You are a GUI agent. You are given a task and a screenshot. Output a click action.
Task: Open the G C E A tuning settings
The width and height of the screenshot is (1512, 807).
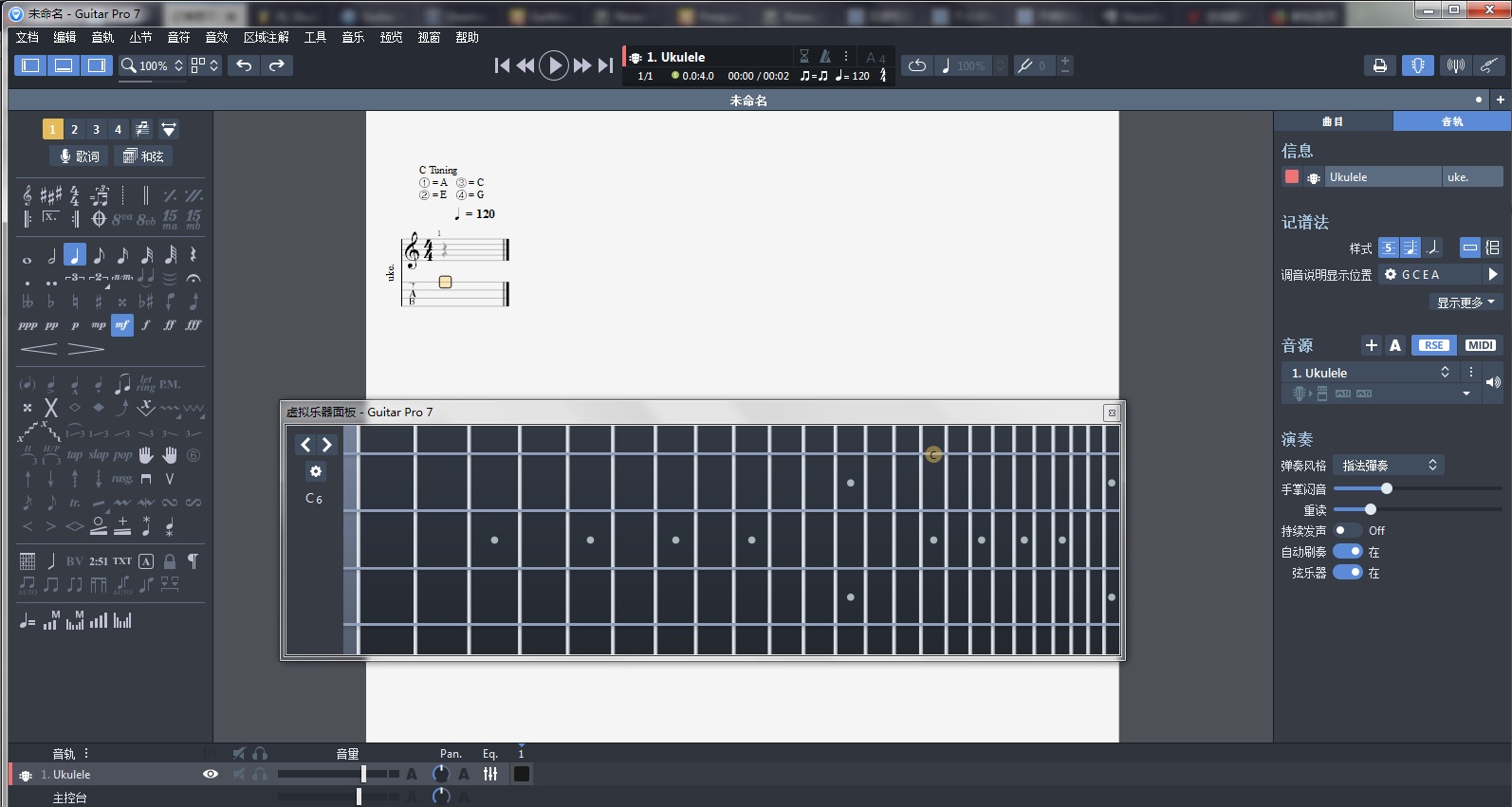click(x=1430, y=274)
